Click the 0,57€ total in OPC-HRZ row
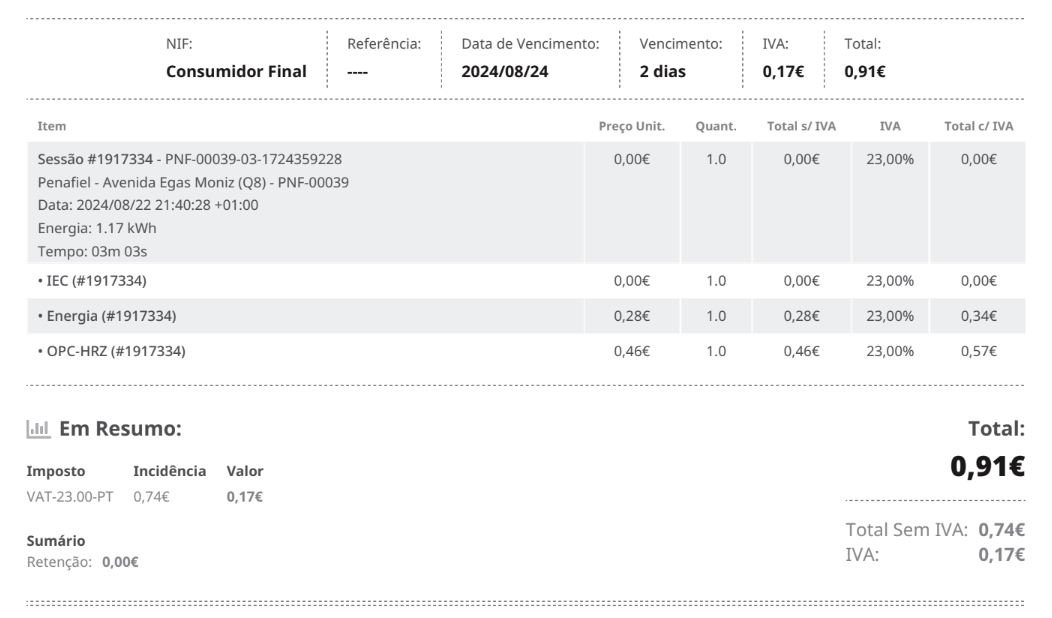The image size is (1052, 618). tap(978, 351)
